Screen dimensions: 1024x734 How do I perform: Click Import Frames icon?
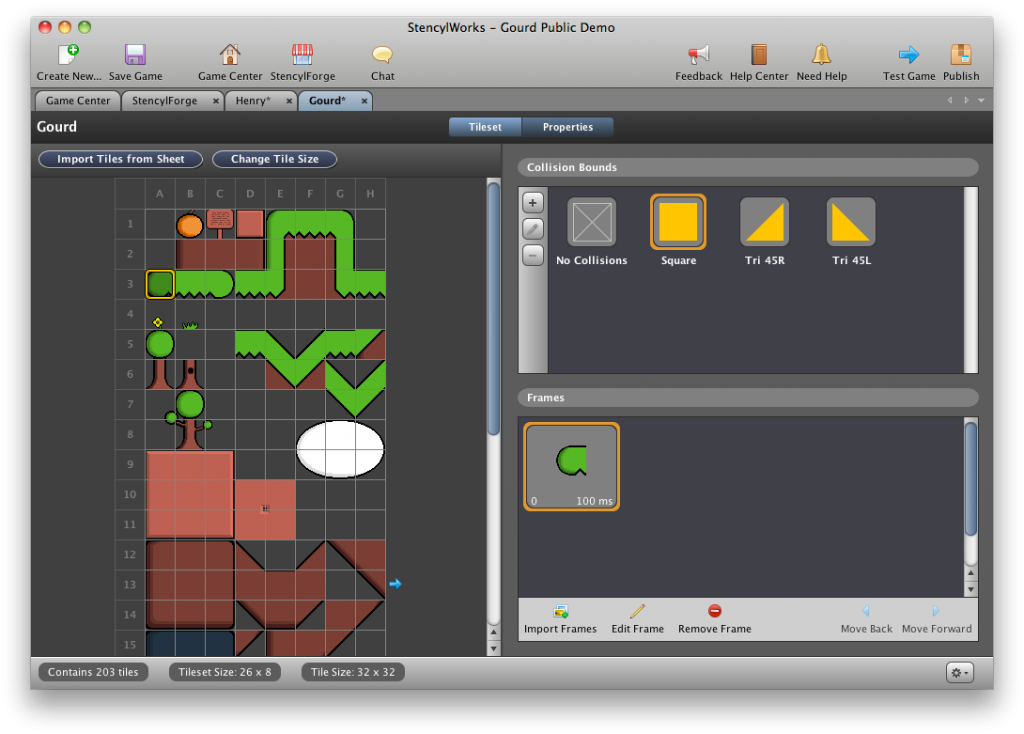[560, 611]
